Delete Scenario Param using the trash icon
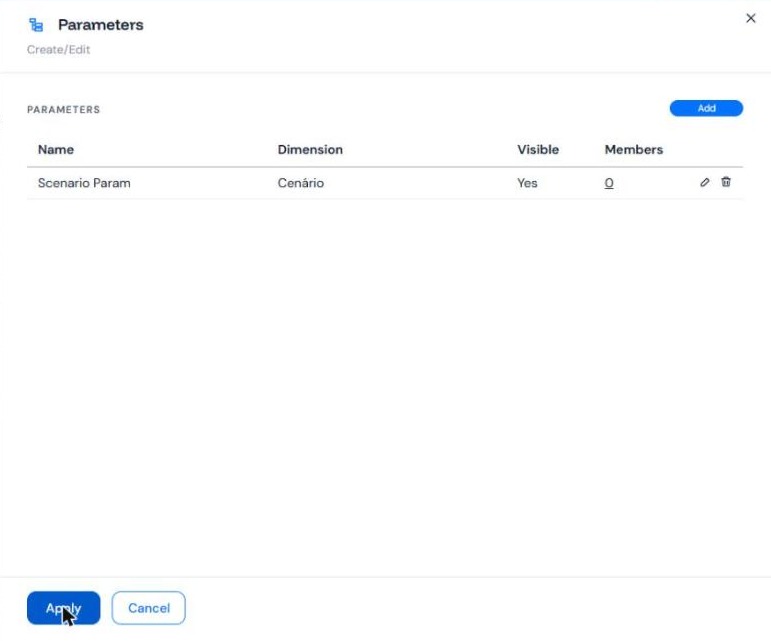Image resolution: width=771 pixels, height=641 pixels. 726,182
